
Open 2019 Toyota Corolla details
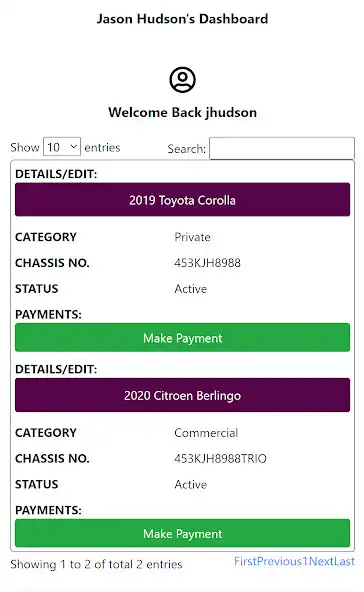coord(182,200)
